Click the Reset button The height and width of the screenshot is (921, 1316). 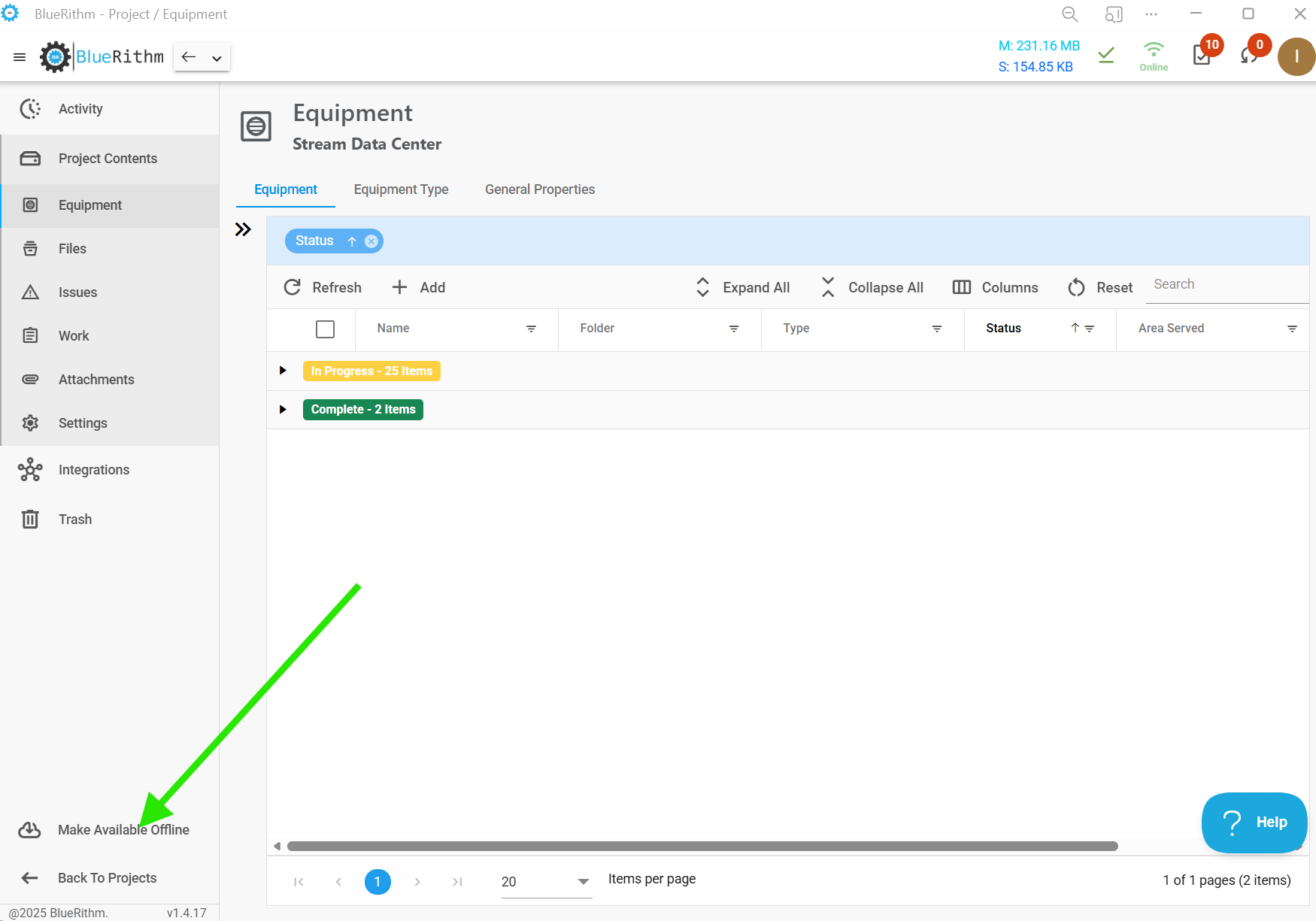pos(1100,287)
